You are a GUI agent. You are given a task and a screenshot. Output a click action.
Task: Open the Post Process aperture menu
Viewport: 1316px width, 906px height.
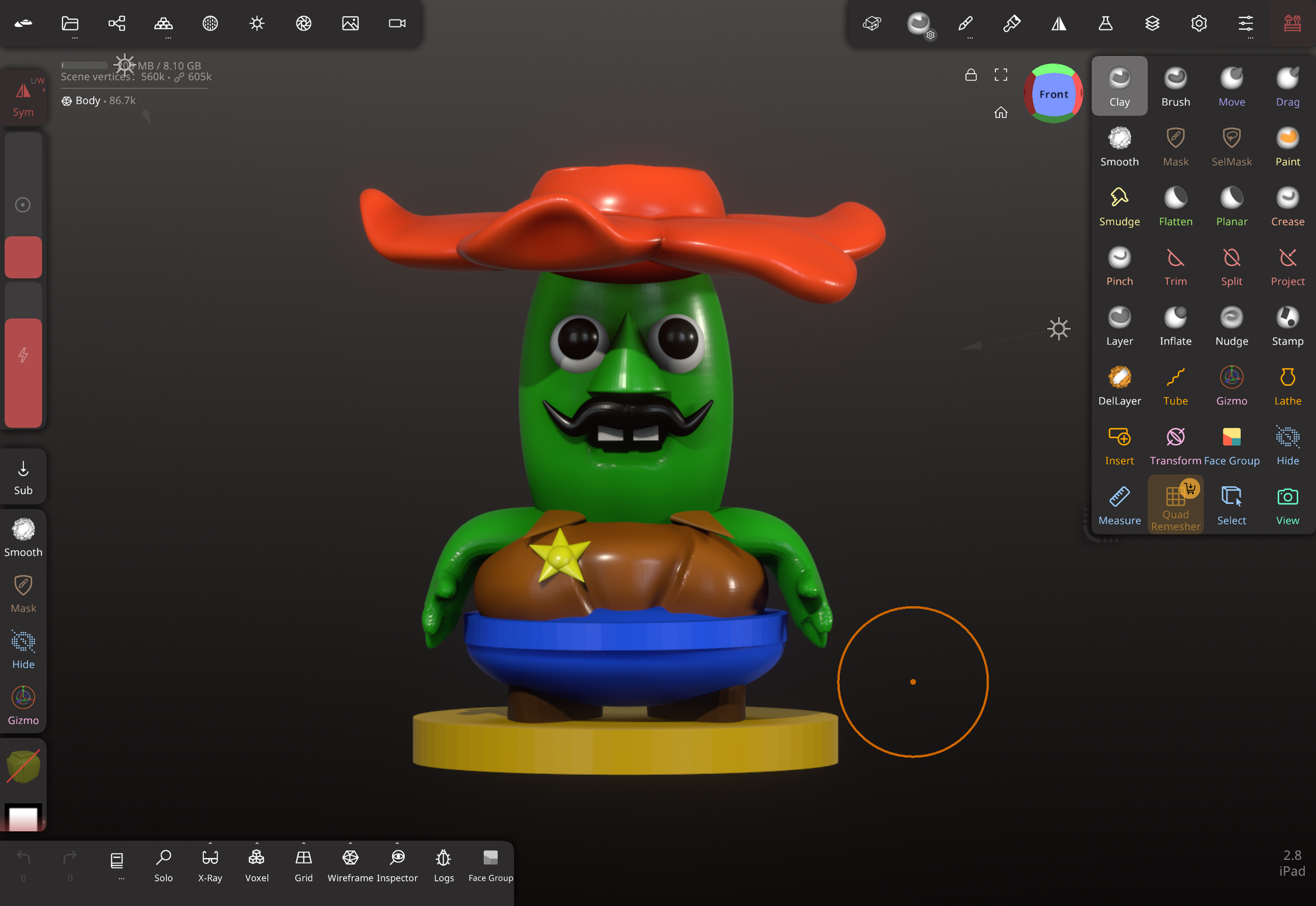point(303,23)
